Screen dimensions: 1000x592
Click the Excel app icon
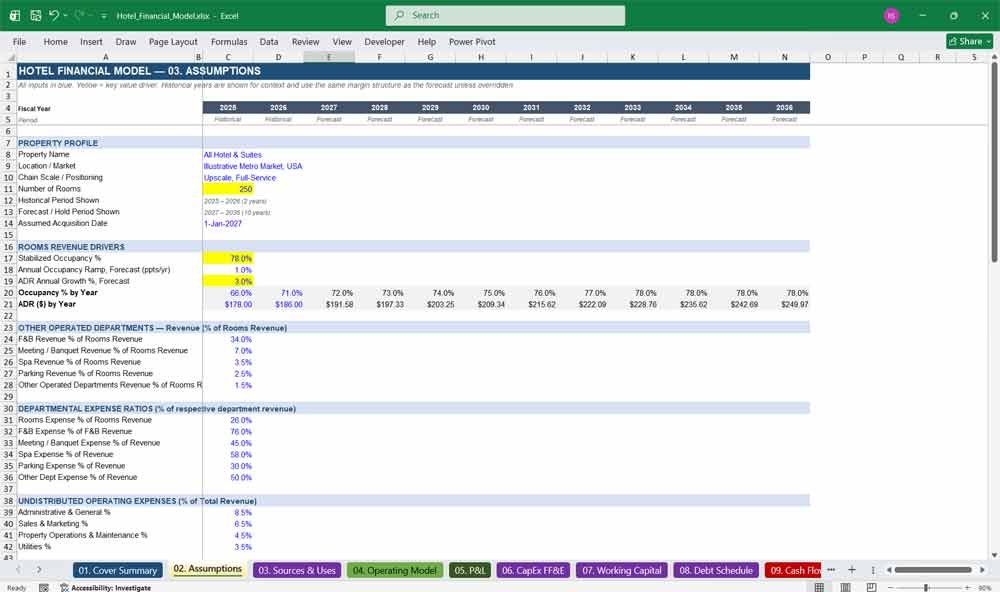pyautogui.click(x=14, y=15)
